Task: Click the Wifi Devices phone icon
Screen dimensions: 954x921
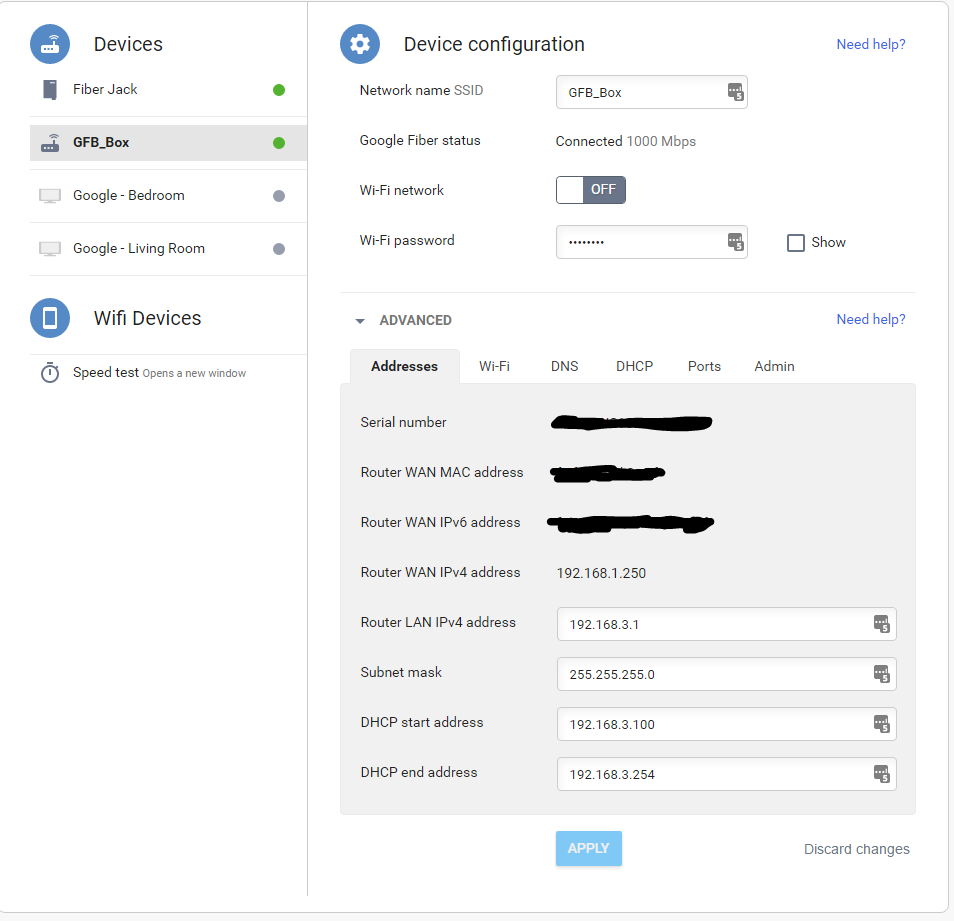Action: (x=50, y=318)
